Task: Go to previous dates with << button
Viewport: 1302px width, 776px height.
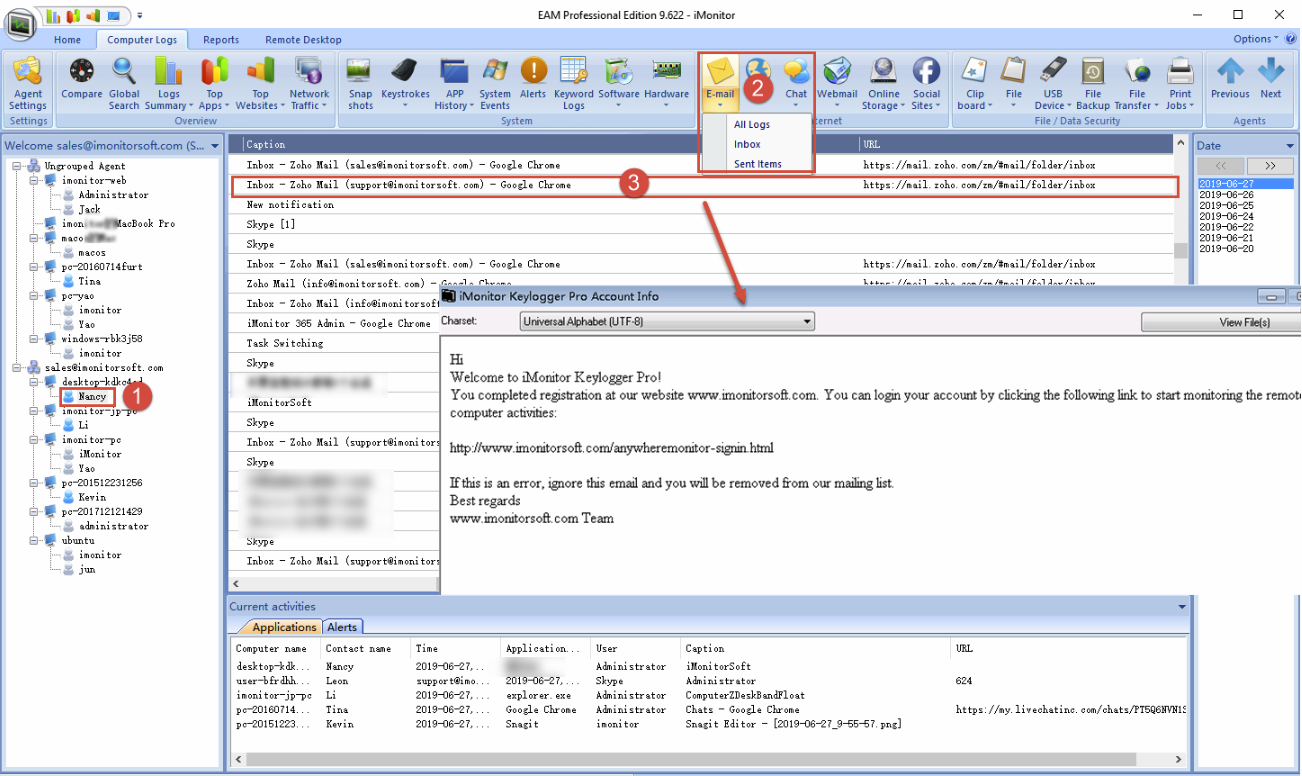Action: tap(1220, 165)
